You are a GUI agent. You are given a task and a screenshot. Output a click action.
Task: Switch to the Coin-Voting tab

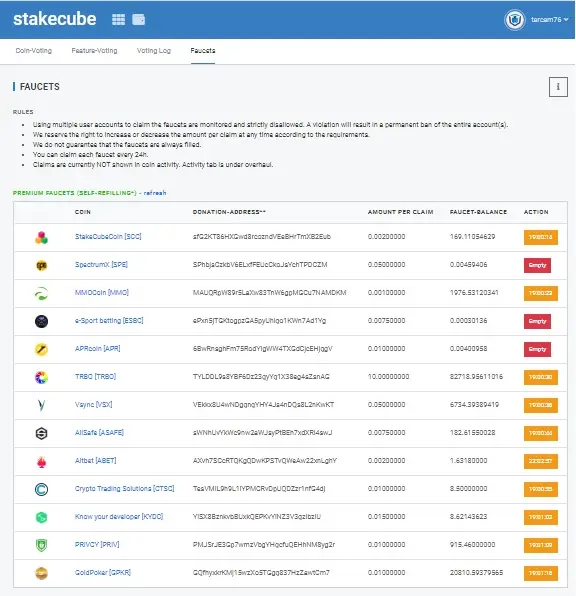tap(33, 51)
